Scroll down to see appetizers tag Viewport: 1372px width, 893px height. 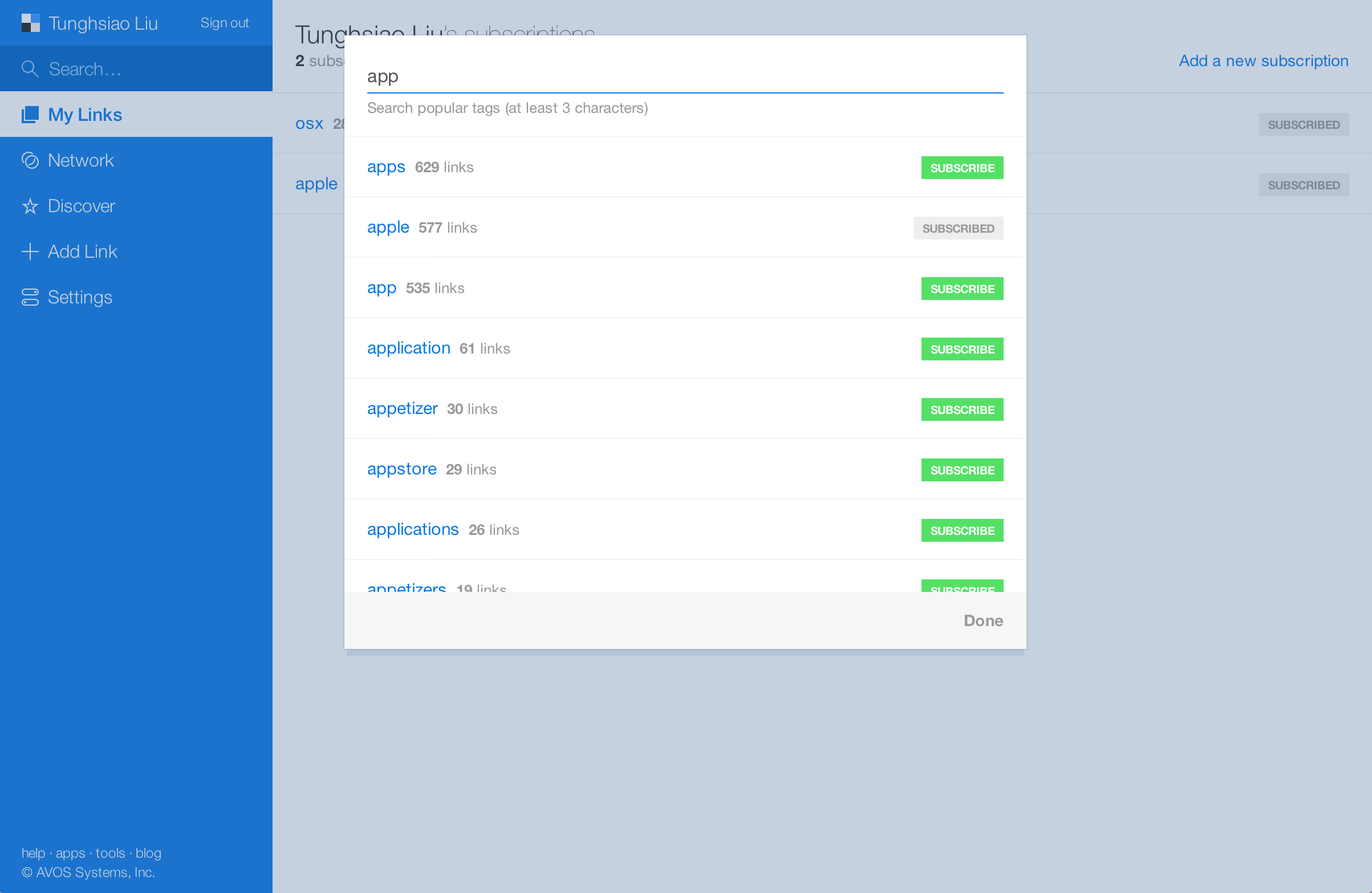click(407, 588)
